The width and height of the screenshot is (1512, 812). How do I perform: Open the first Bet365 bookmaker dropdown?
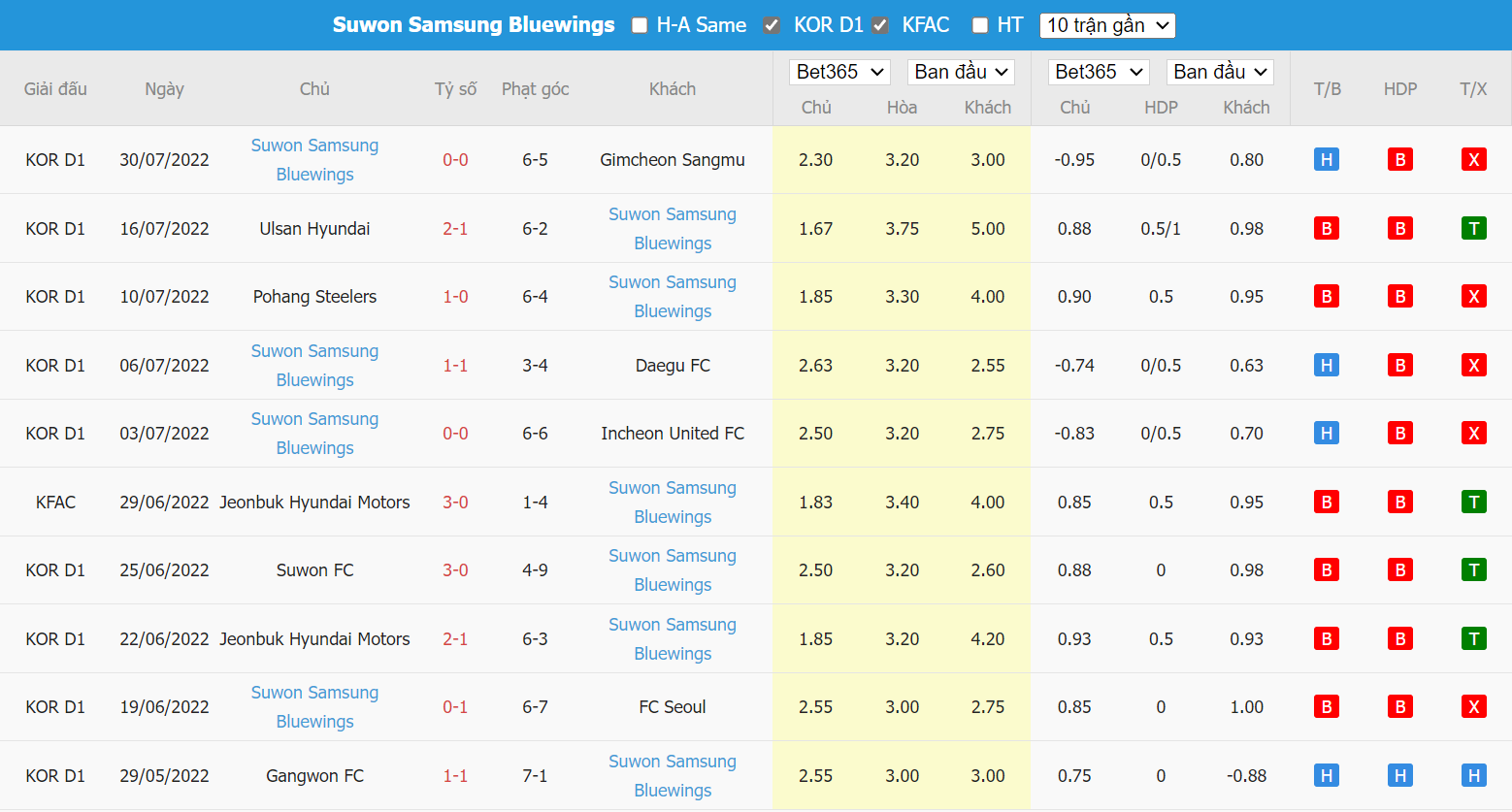click(x=839, y=72)
